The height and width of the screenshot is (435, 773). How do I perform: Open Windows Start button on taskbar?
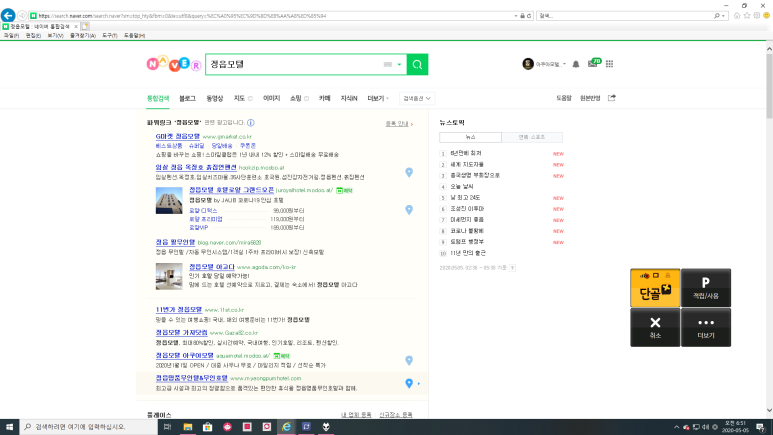(x=9, y=427)
